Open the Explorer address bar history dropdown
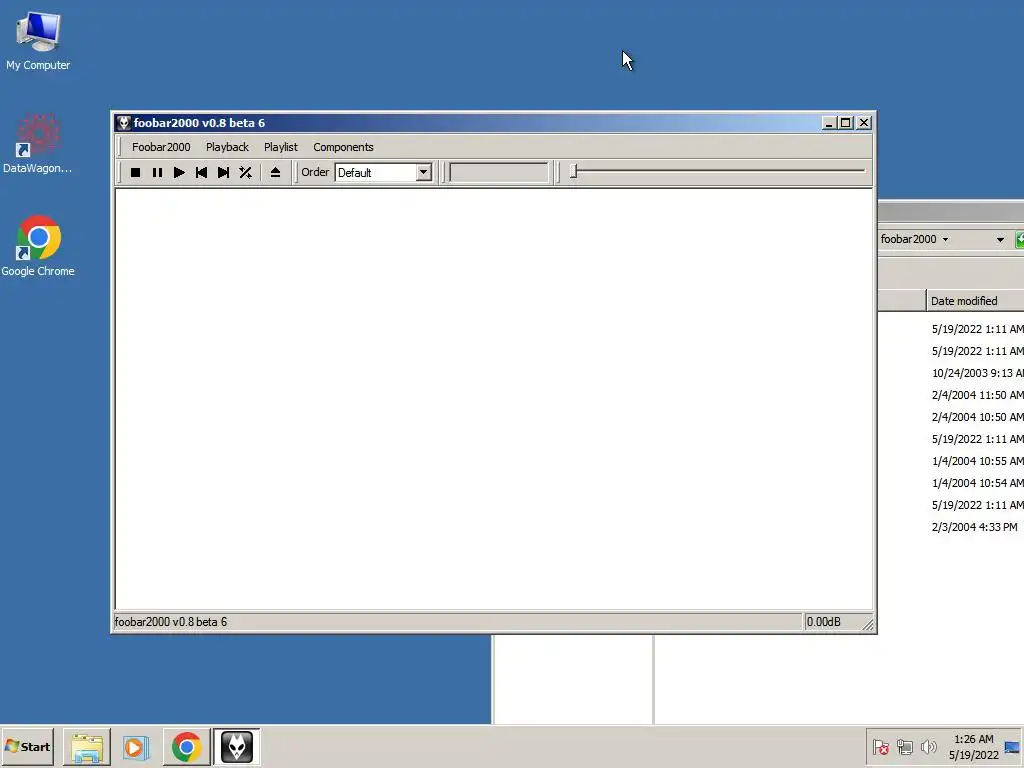The width and height of the screenshot is (1024, 768). click(1000, 240)
